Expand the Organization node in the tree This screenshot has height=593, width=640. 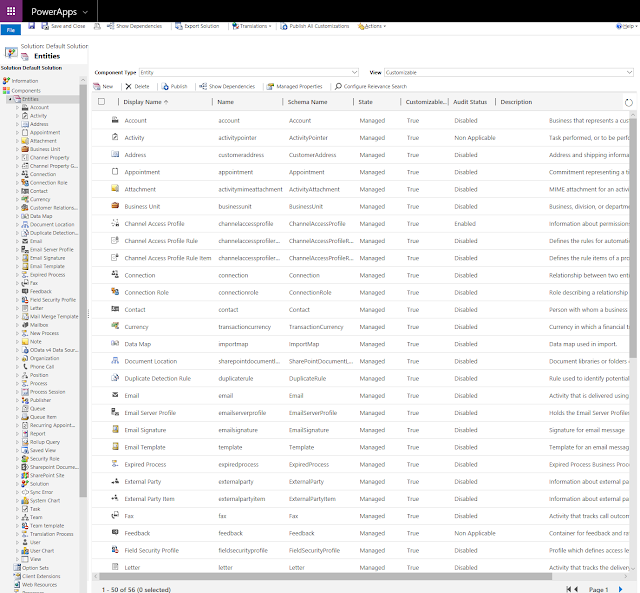pyautogui.click(x=18, y=358)
